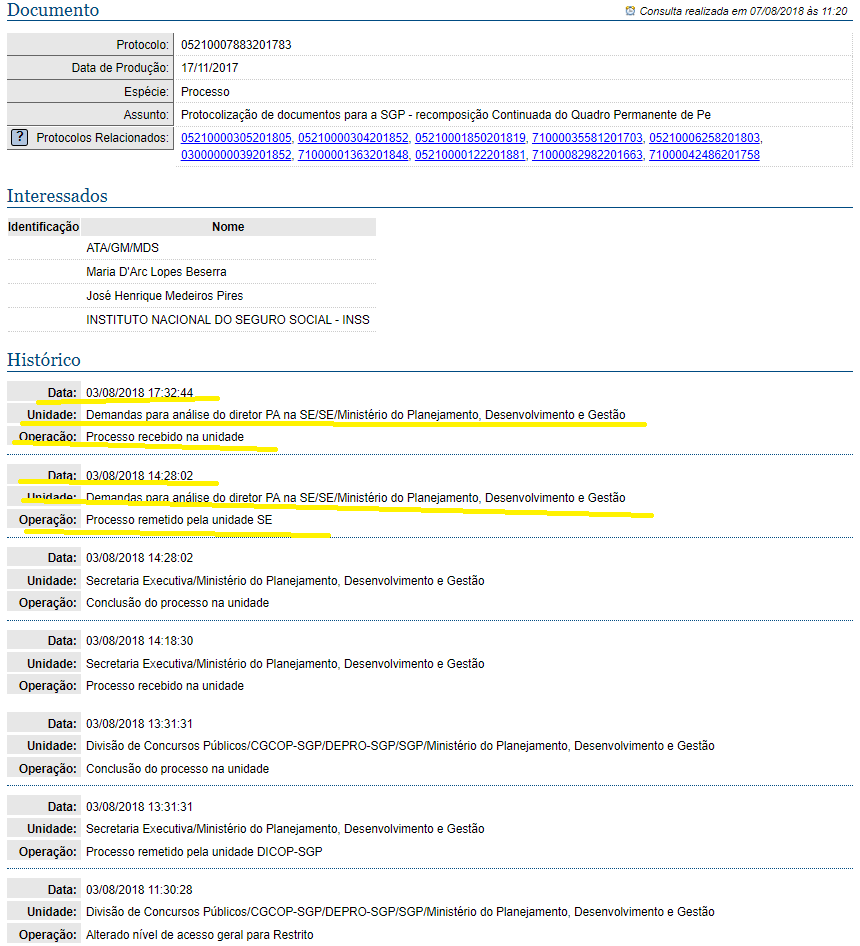This screenshot has width=860, height=946.
Task: Click history date 03/08/2018 11:30:28
Action: point(139,890)
